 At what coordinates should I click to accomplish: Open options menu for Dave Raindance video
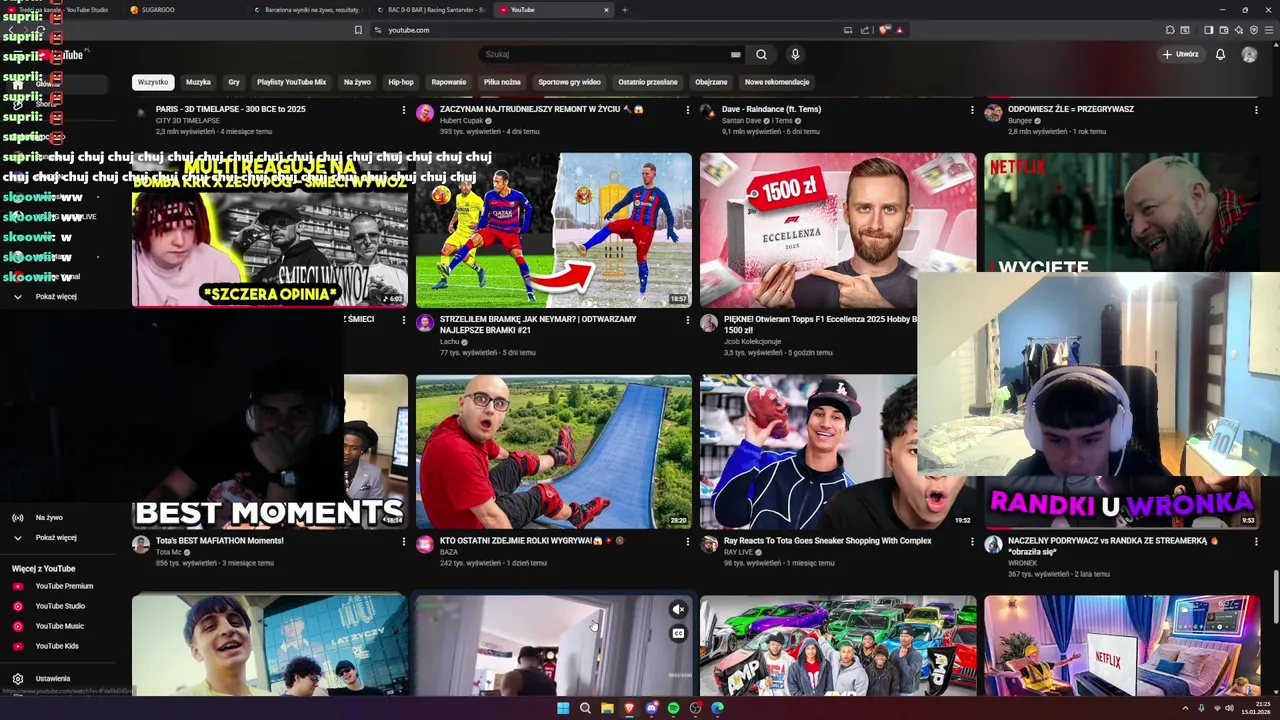[972, 109]
